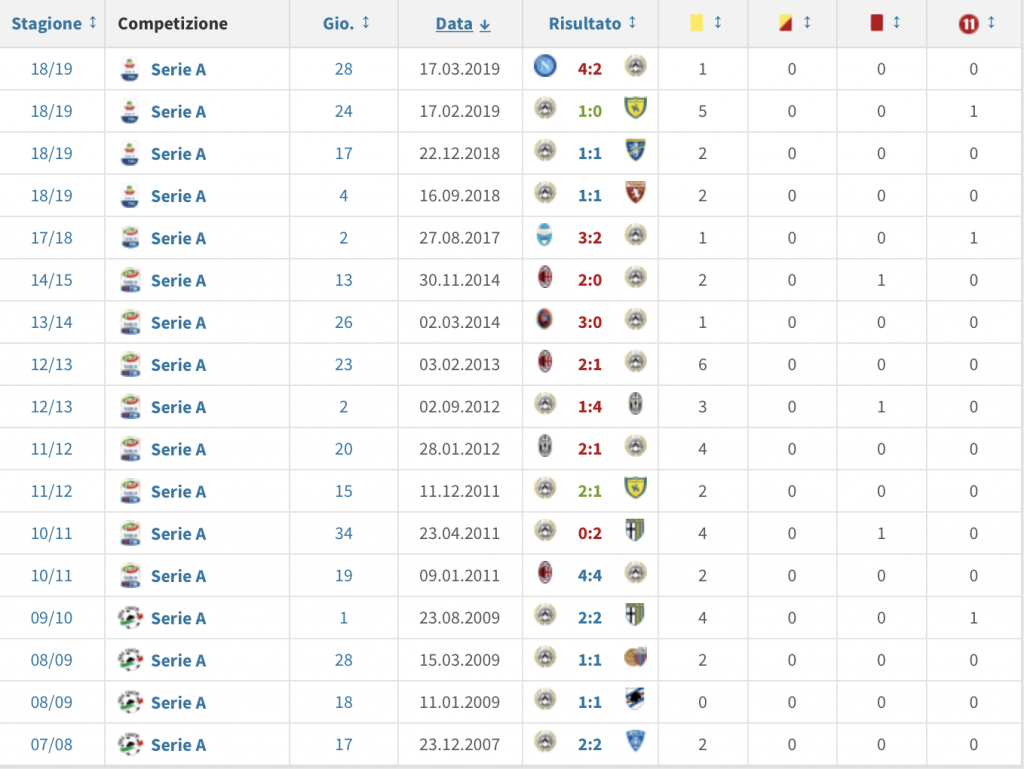Open the Frosinone crest on 22.12.2018

pos(634,152)
